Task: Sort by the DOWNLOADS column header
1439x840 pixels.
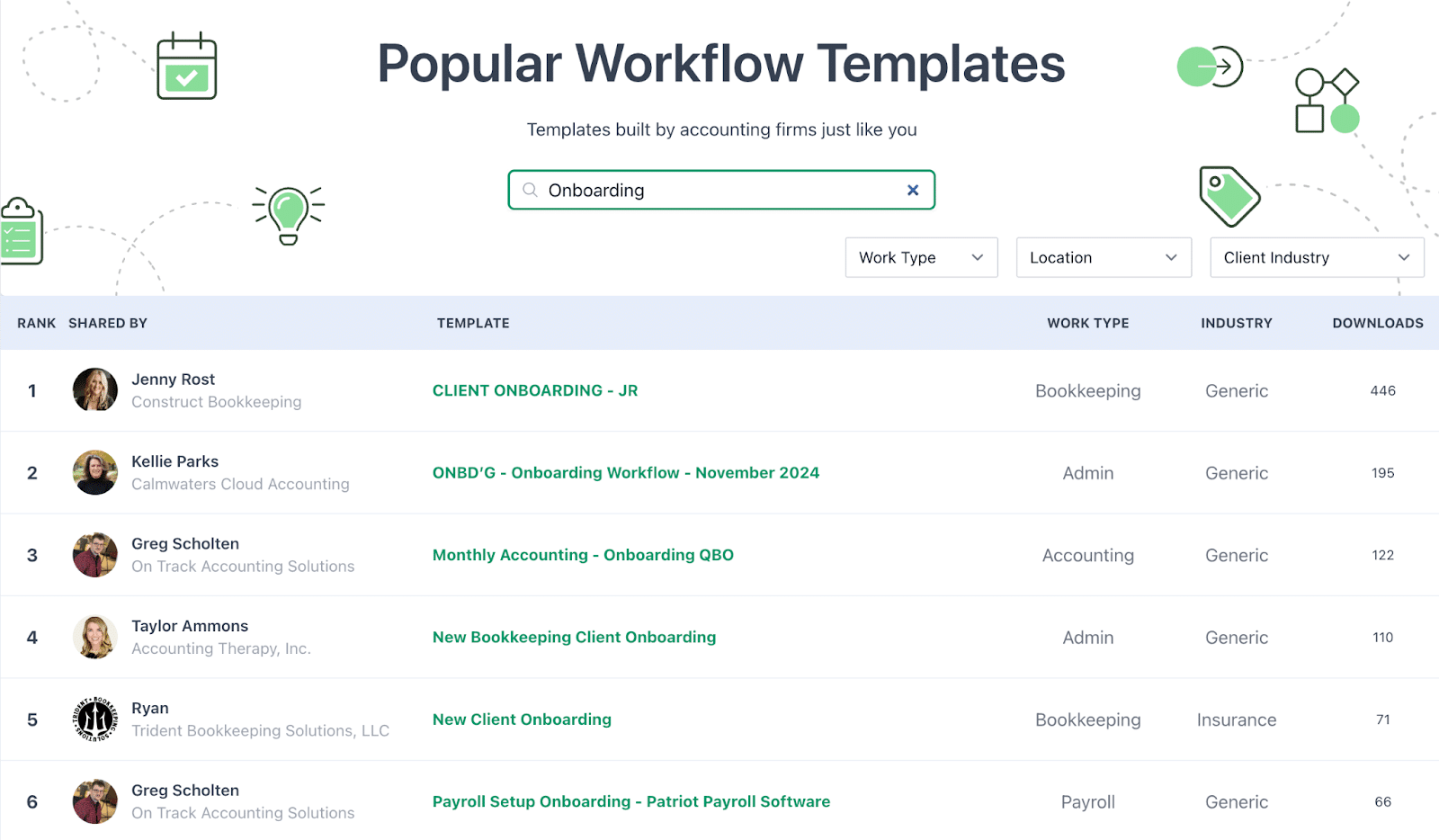Action: pyautogui.click(x=1377, y=323)
